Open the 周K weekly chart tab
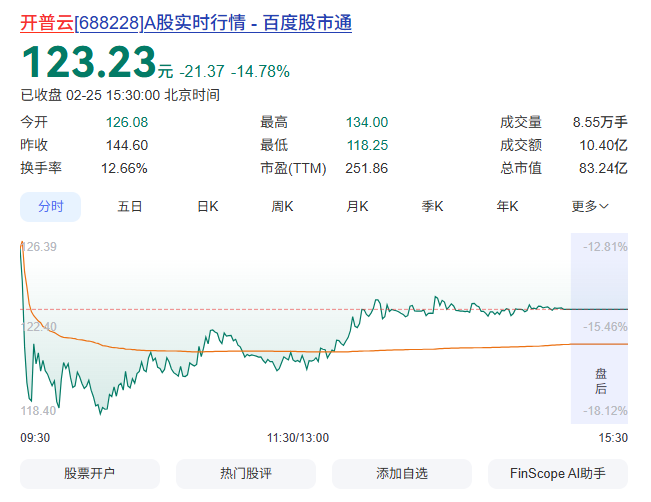This screenshot has height=502, width=651. [282, 206]
